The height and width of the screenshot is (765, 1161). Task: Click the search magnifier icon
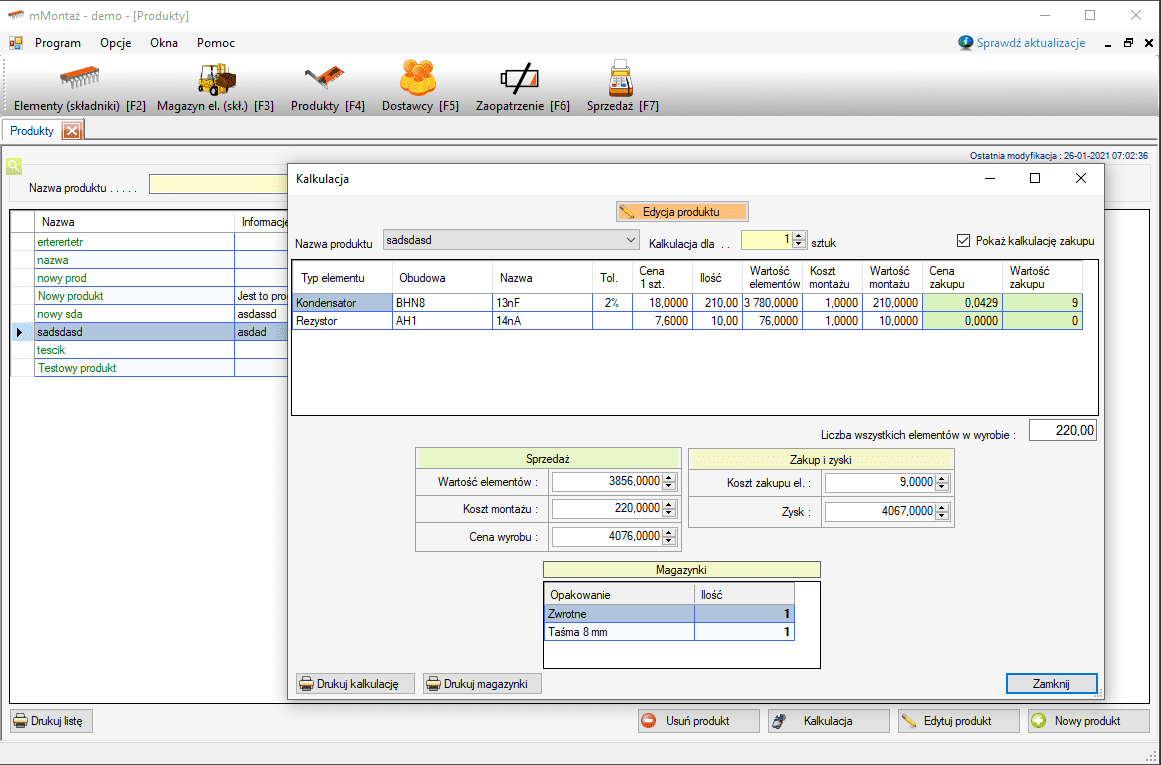coord(14,166)
